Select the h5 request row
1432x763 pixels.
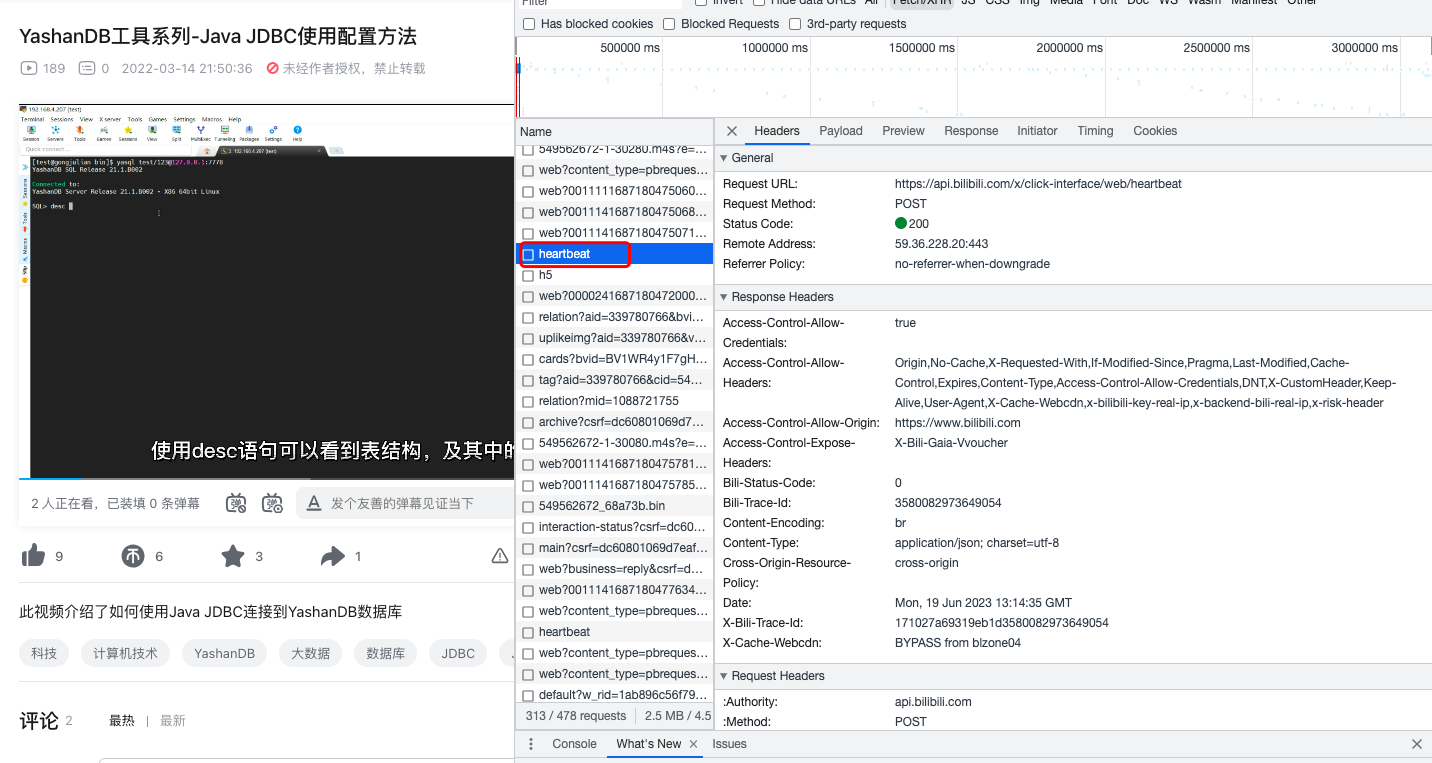click(x=615, y=275)
